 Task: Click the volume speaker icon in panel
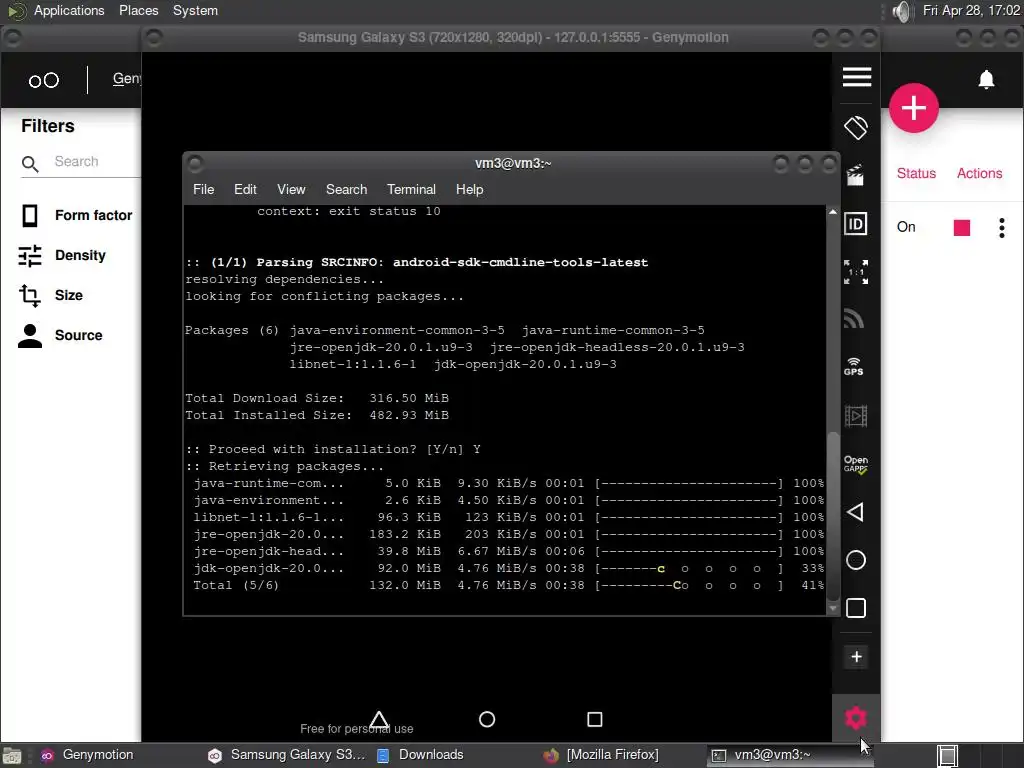[901, 11]
